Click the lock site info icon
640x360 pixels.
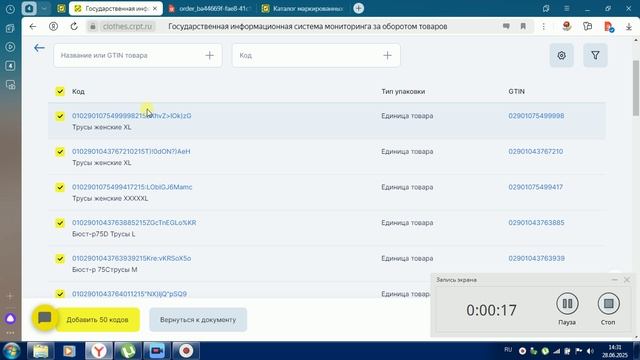click(93, 27)
